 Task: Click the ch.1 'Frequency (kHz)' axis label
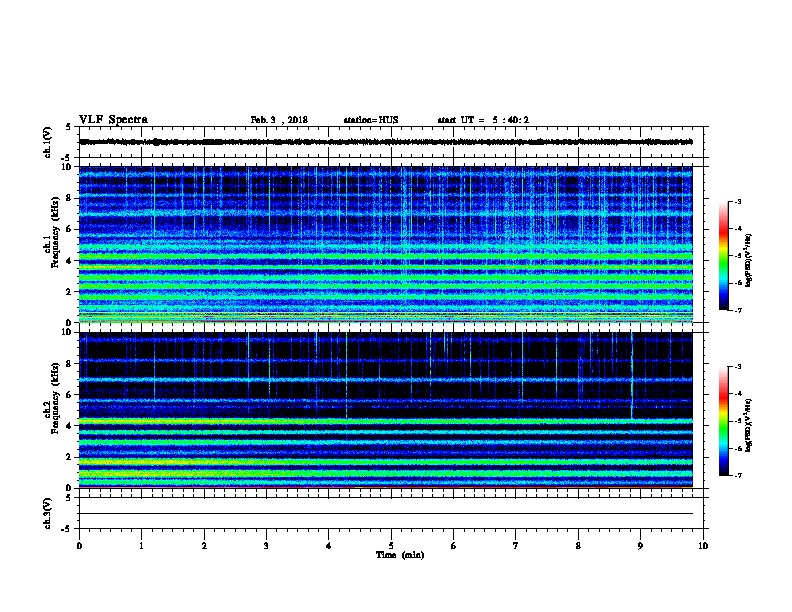click(55, 233)
